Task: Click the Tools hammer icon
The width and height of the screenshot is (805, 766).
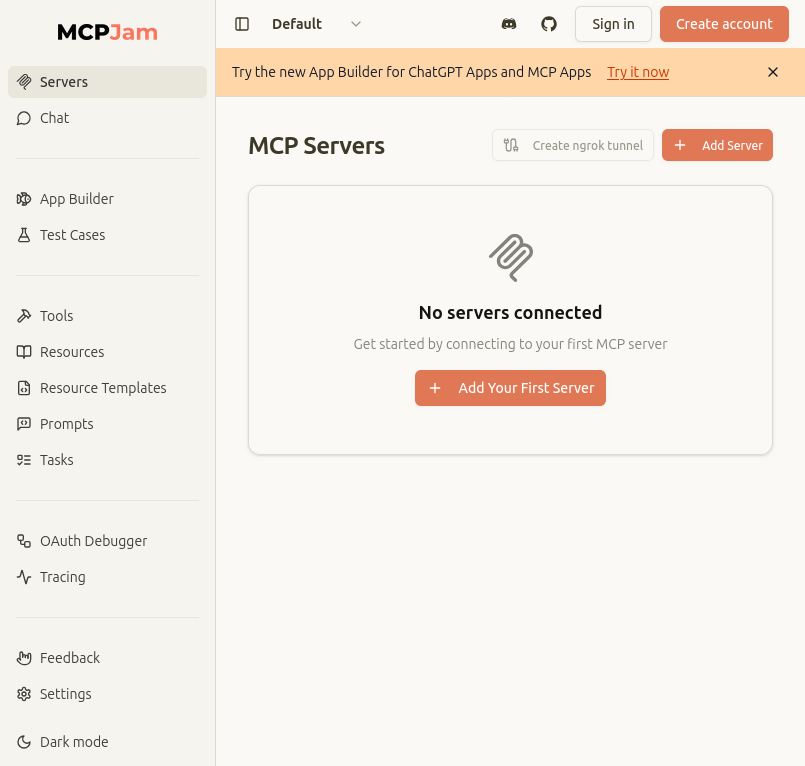Action: [24, 316]
